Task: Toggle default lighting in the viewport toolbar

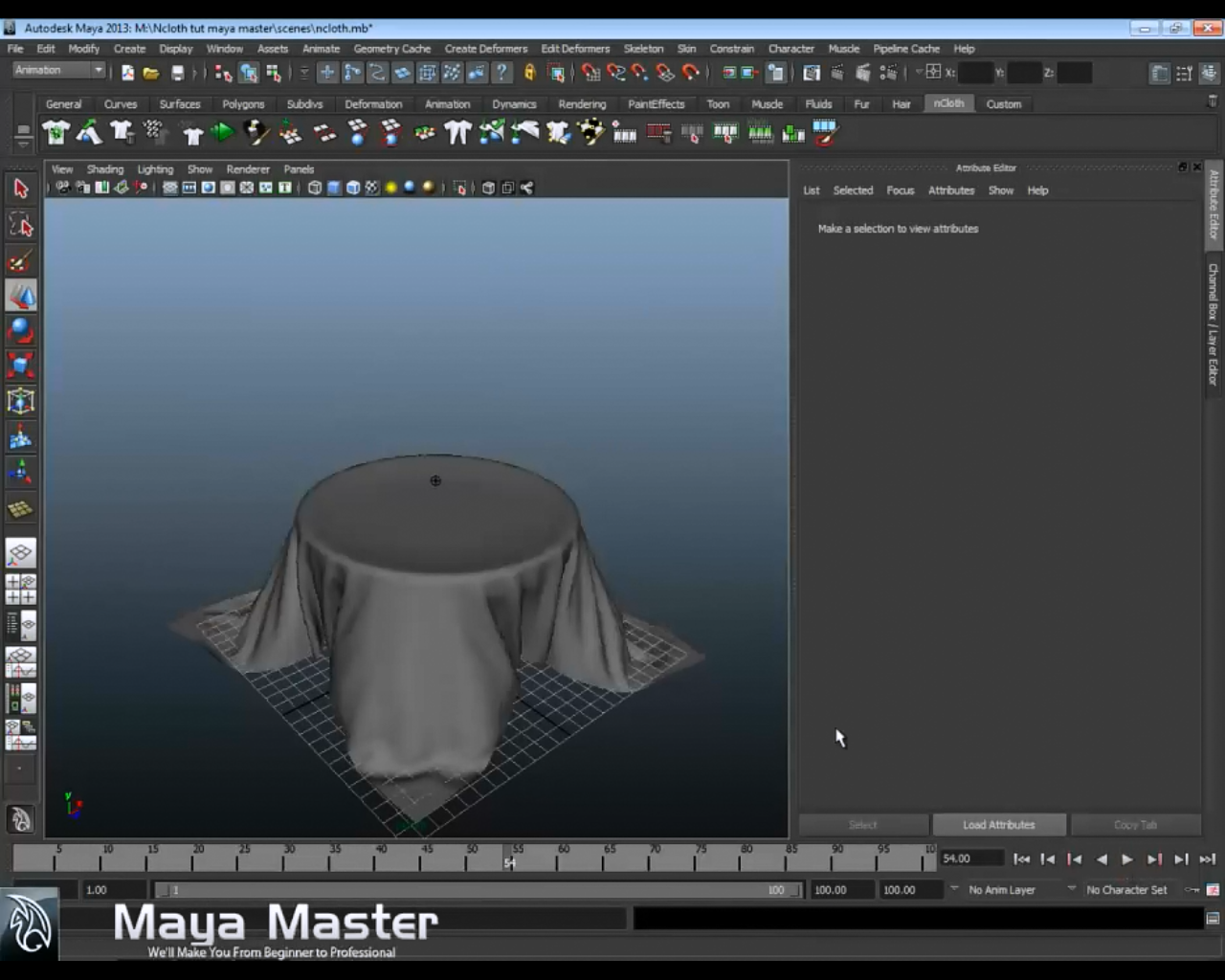Action: coord(391,188)
